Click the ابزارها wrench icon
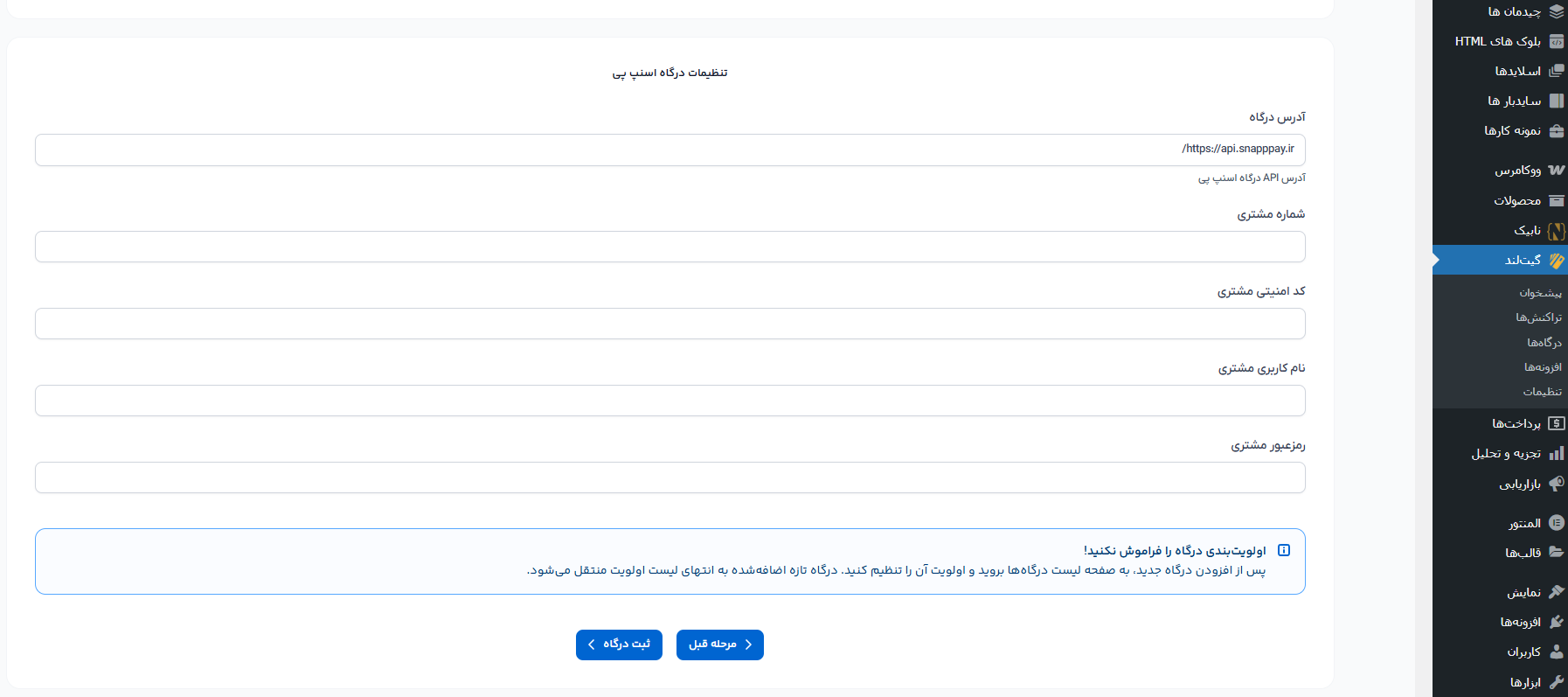The image size is (1568, 697). pos(1556,682)
